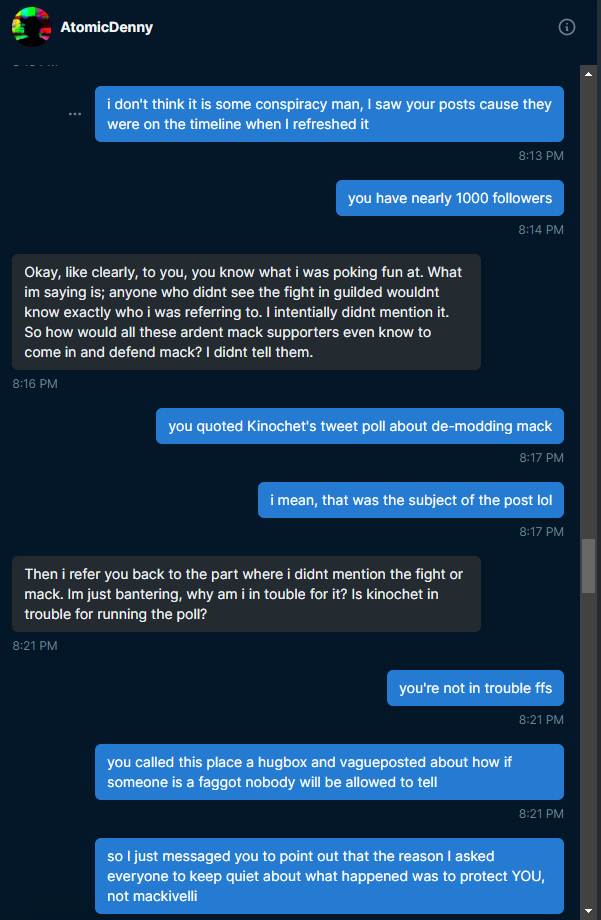Click the 8:16 PM timestamp
This screenshot has height=920, width=601.
(35, 383)
